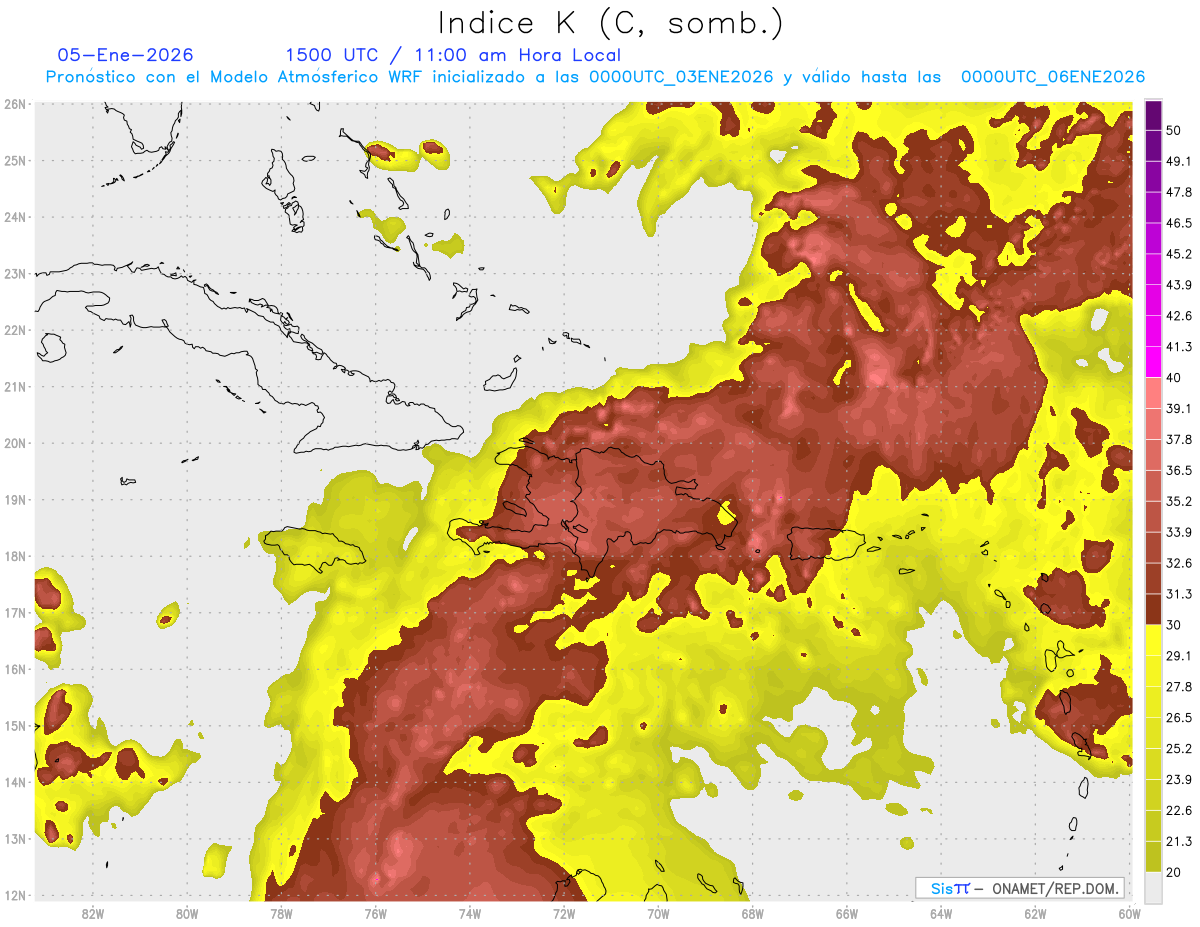Click the longitude label '70W'
Screen dimensions: 1200x927
pyautogui.click(x=658, y=914)
